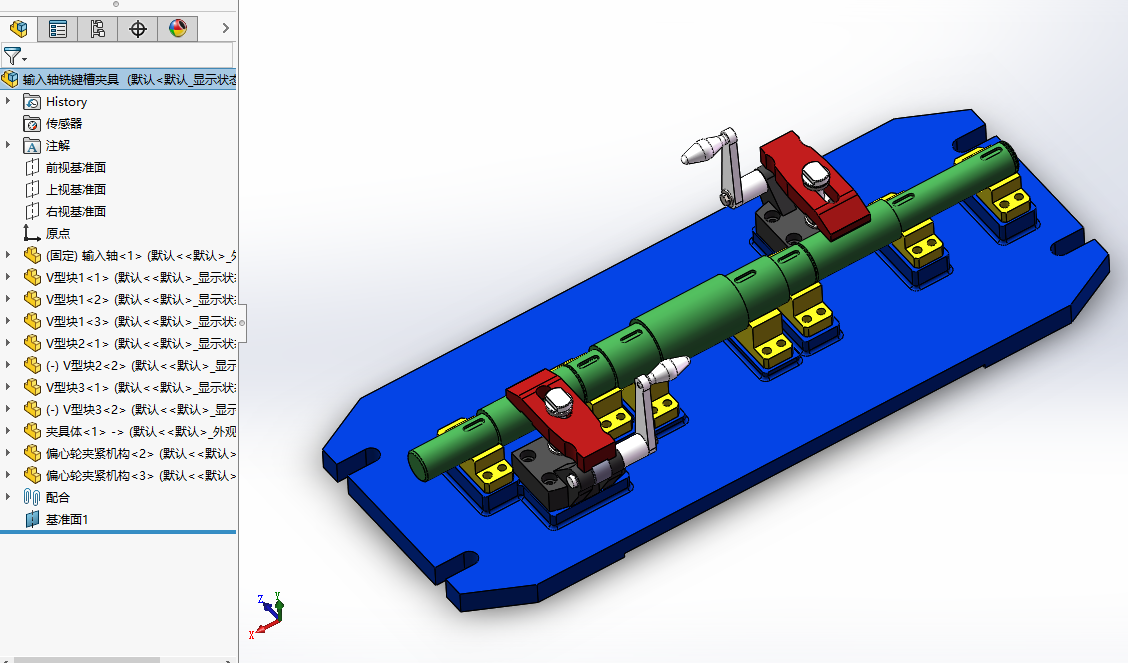Screen dimensions: 1128x663
Task: Open the ConfigurationManager tab
Action: click(97, 28)
